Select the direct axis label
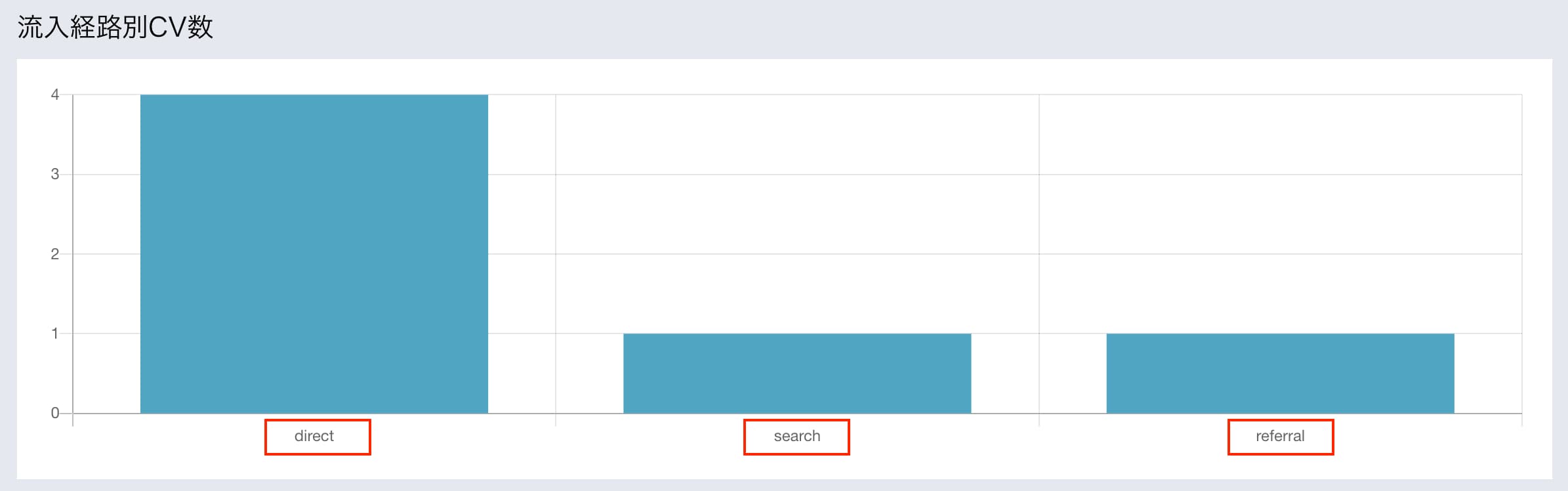 point(314,436)
